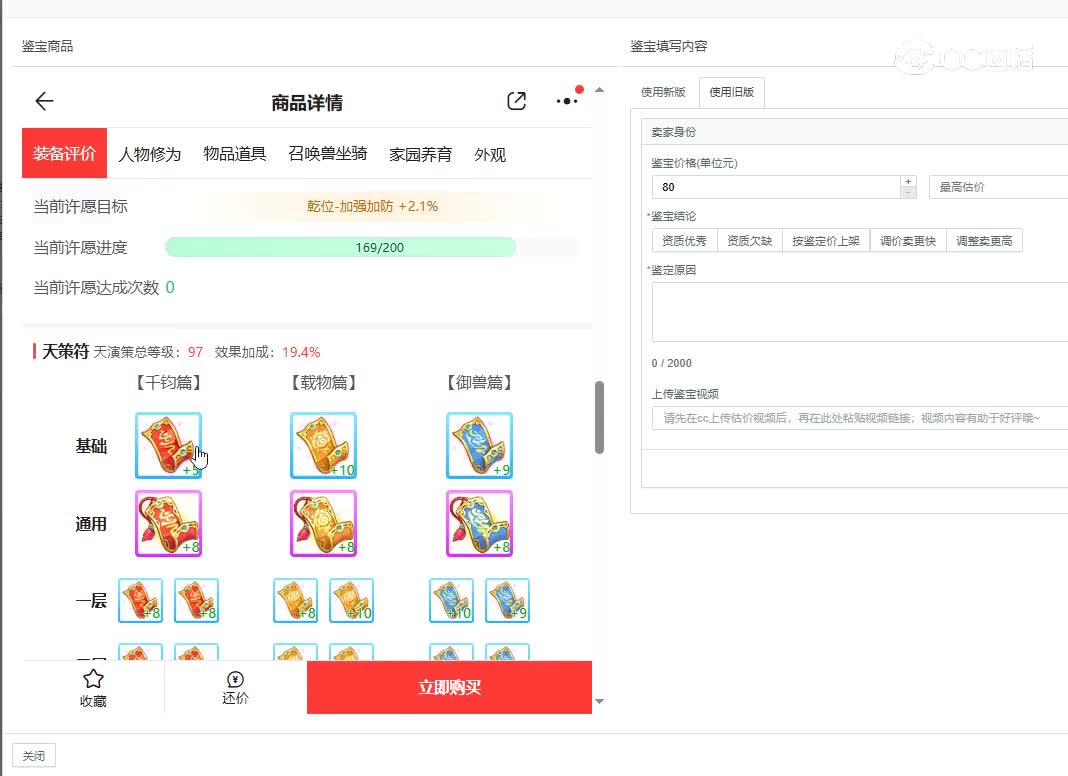The height and width of the screenshot is (776, 1068).
Task: Select the 基础 载物篇 yellow talisman +10
Action: tap(324, 446)
